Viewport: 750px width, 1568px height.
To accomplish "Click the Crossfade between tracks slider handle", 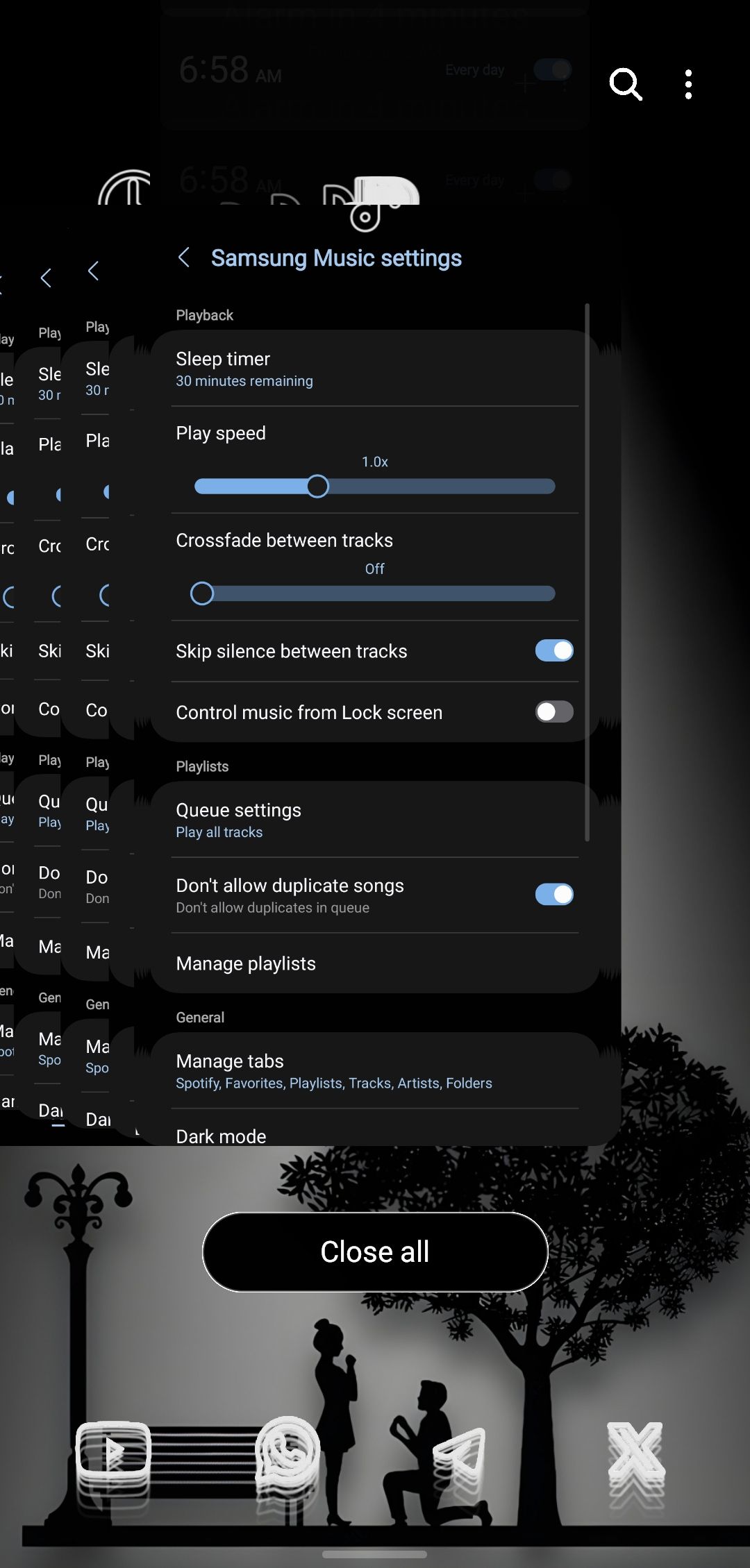I will coord(202,593).
